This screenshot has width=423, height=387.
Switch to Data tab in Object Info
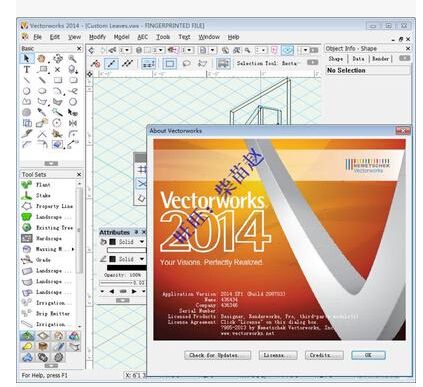[x=358, y=59]
